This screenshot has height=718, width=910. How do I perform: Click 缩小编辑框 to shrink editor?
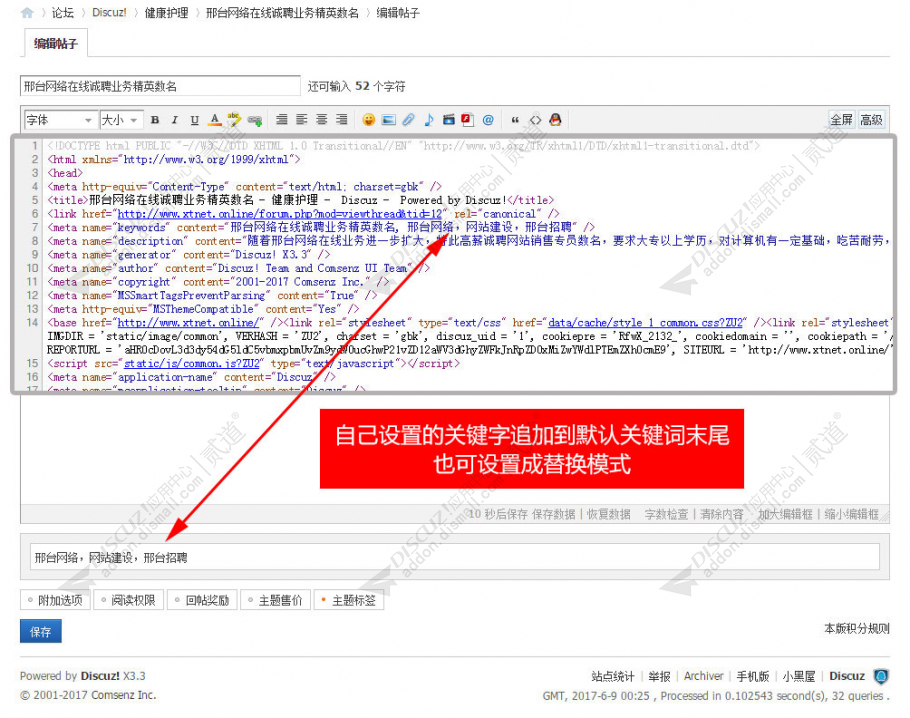(x=851, y=514)
